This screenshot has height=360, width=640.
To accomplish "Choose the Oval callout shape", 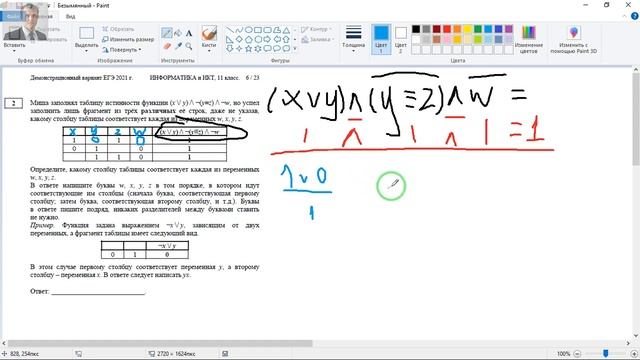I will point(277,49).
